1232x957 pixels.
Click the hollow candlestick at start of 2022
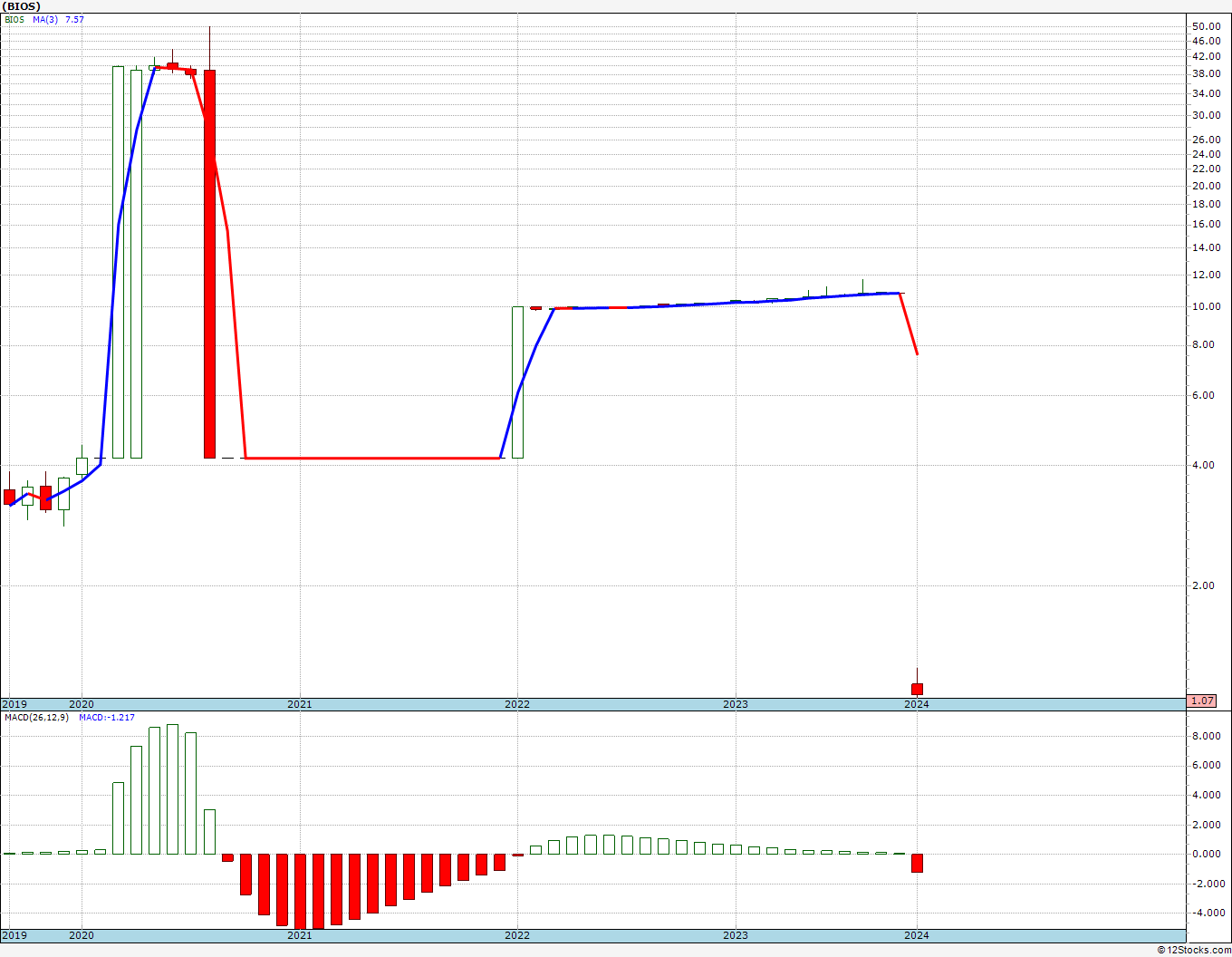point(517,382)
